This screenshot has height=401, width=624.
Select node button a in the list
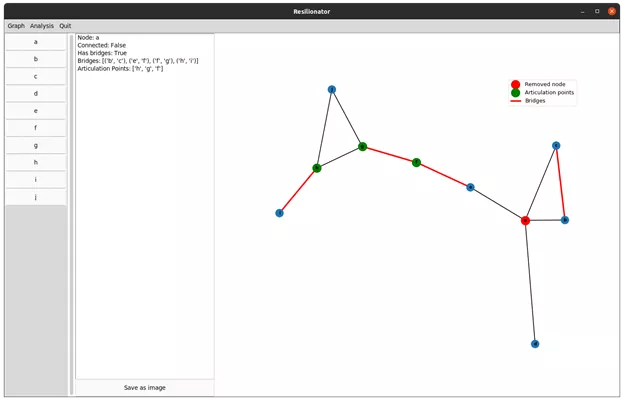point(36,42)
